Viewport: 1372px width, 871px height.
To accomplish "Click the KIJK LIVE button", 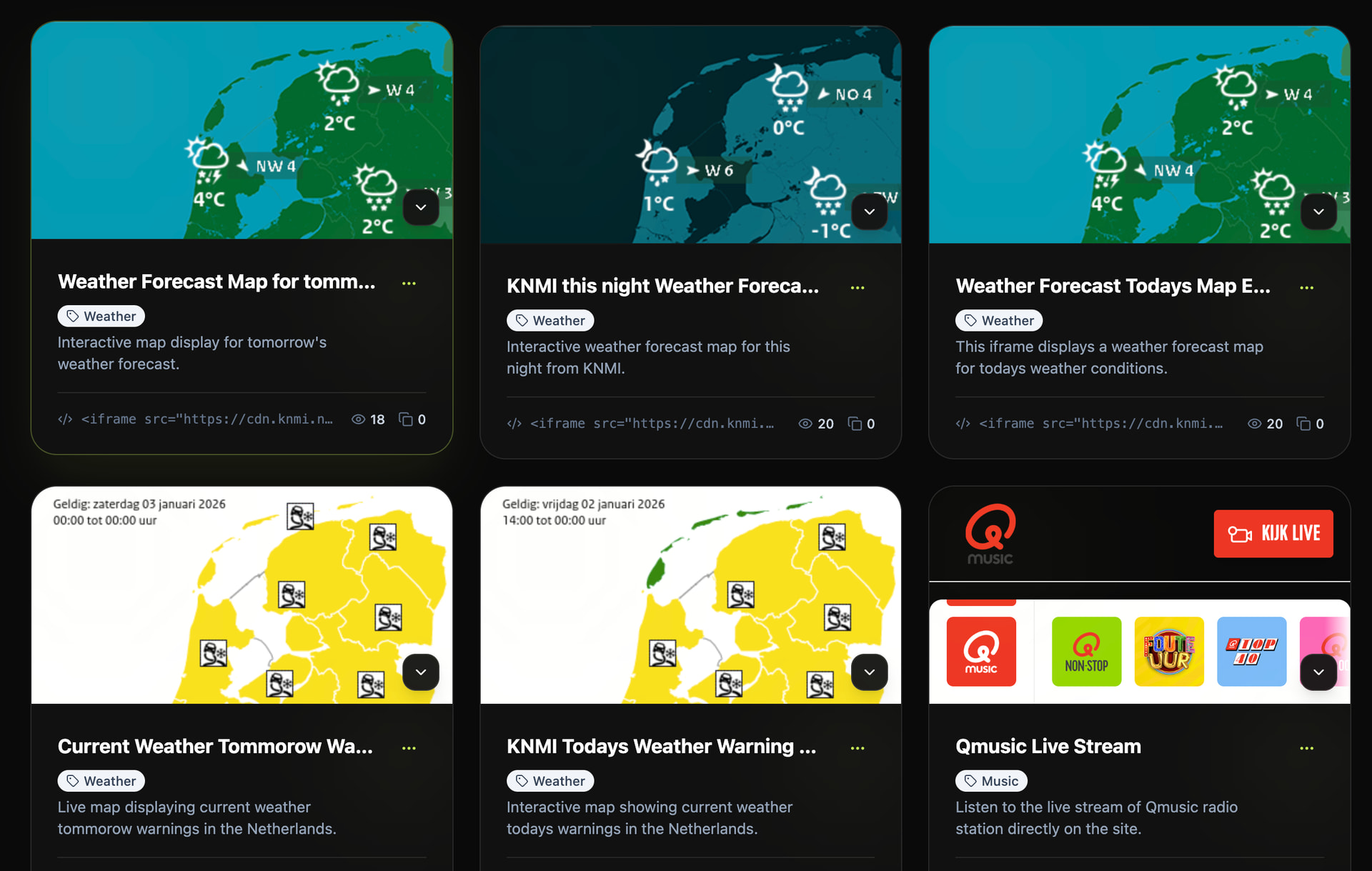I will [x=1273, y=534].
